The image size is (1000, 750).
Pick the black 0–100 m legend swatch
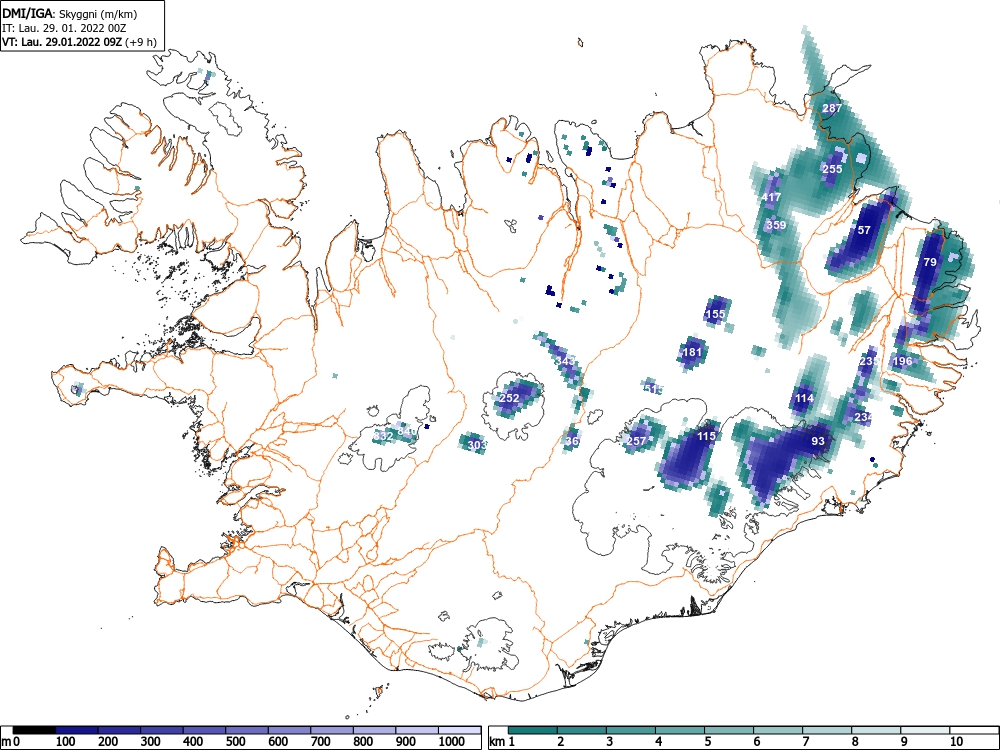pos(34,730)
